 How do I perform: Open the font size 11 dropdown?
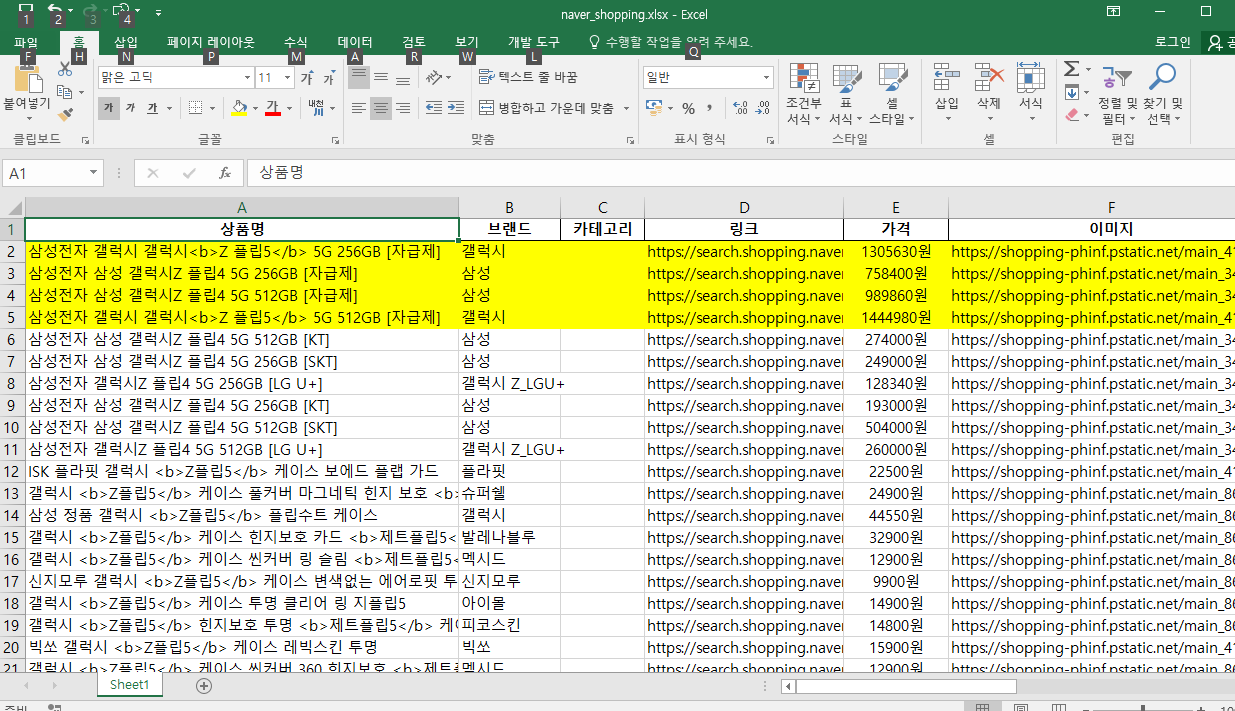(290, 78)
